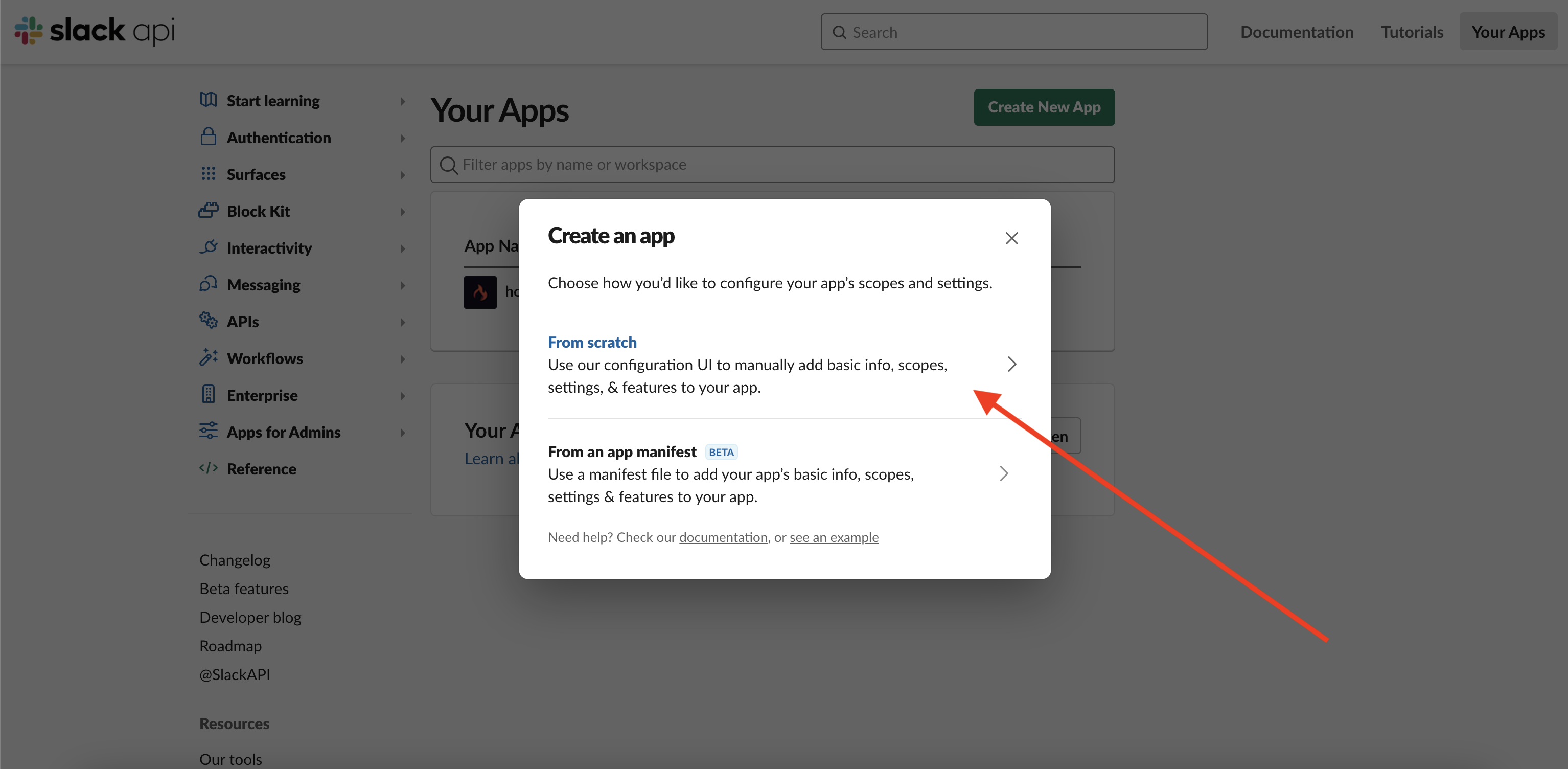
Task: Click the Block Kit brick icon
Action: tap(208, 211)
